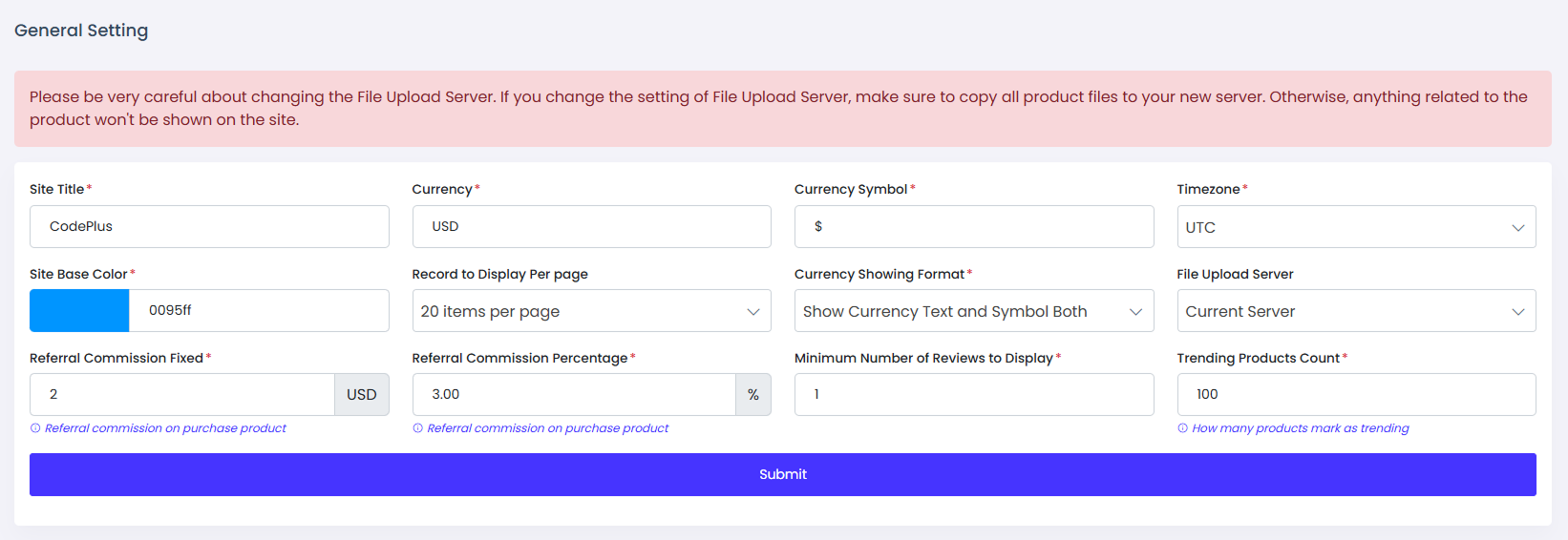Select the Currency Symbol input

[x=973, y=227]
